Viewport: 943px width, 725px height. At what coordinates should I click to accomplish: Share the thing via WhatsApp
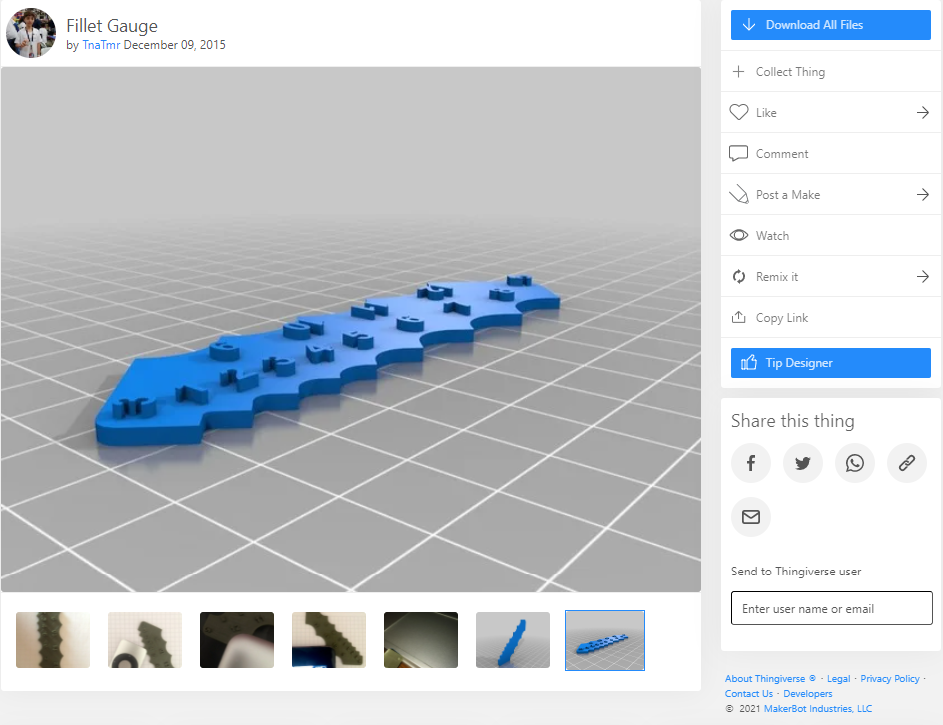[855, 463]
